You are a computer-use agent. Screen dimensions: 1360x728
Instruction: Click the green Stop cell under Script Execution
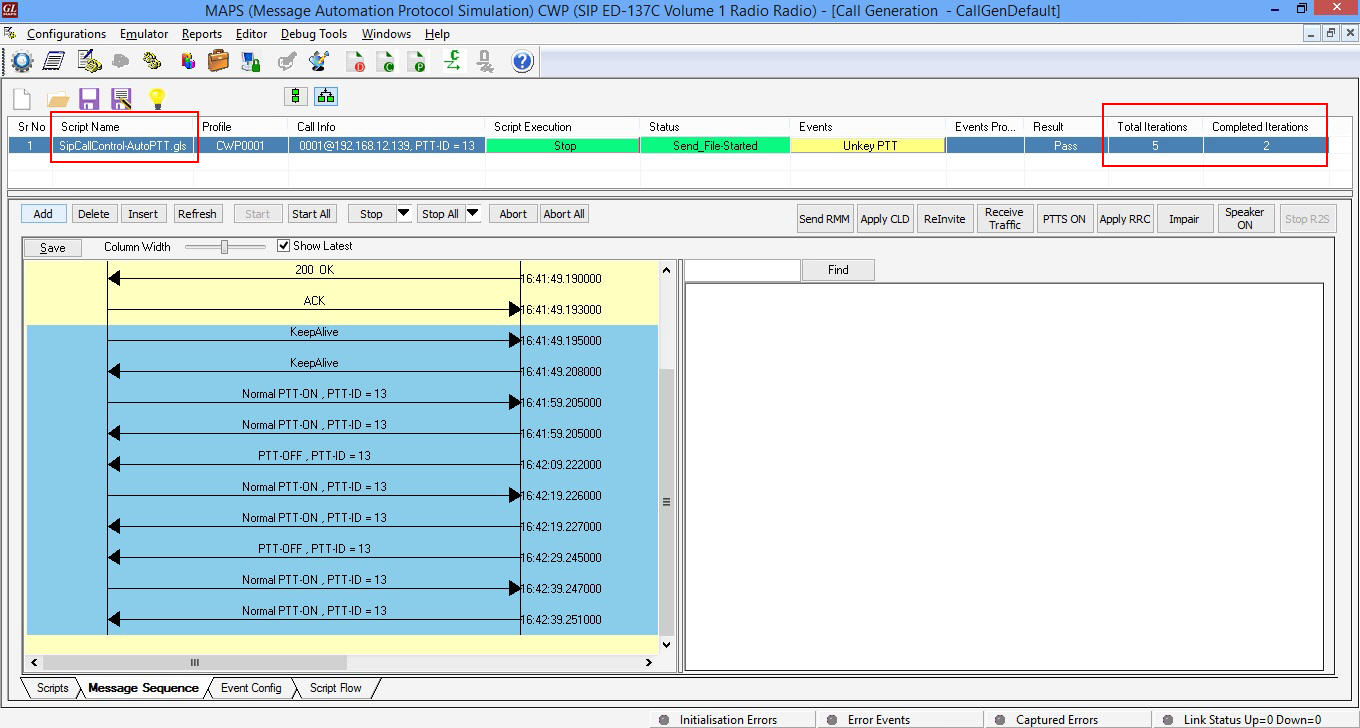pyautogui.click(x=565, y=145)
